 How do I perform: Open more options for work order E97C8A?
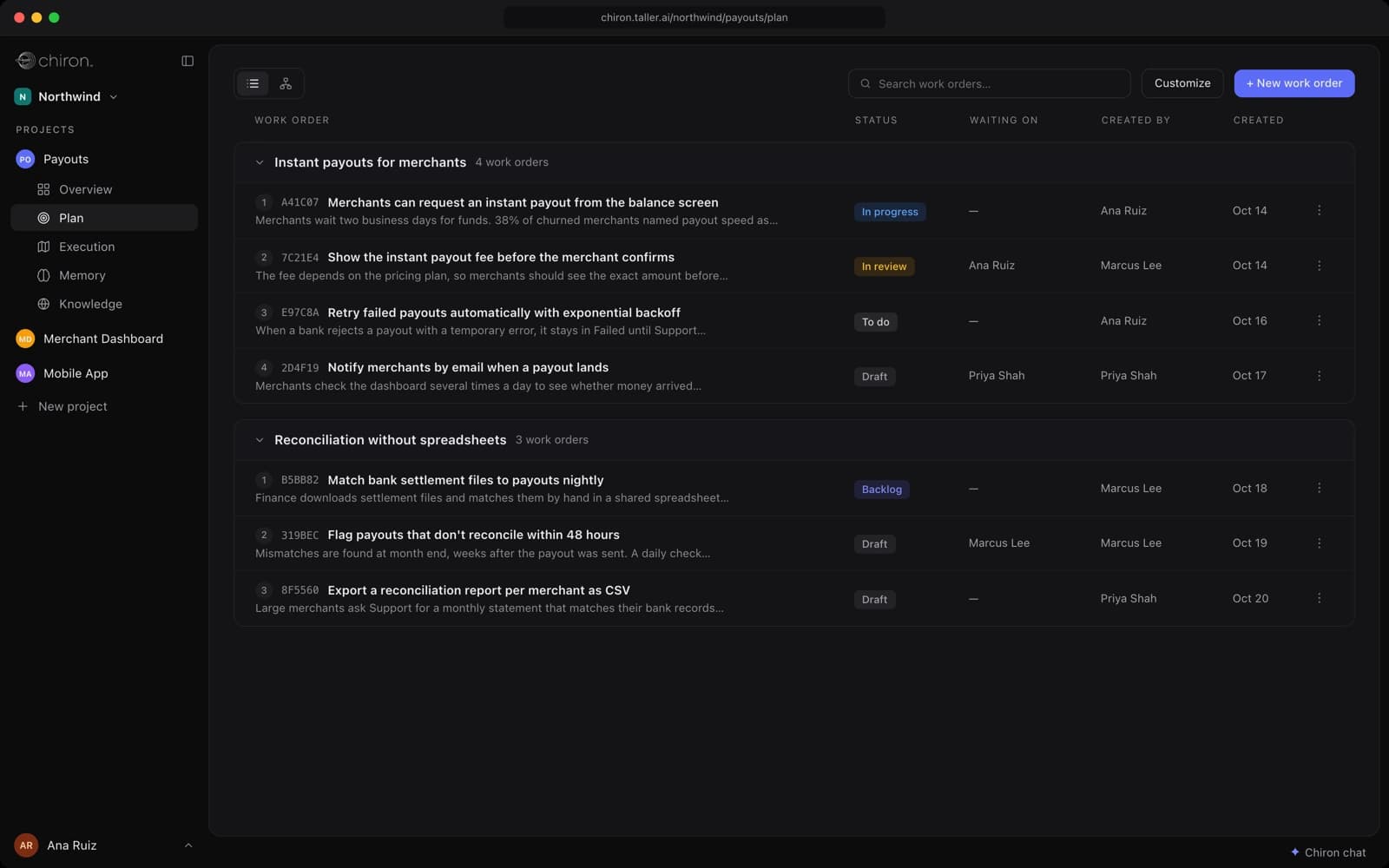point(1319,320)
